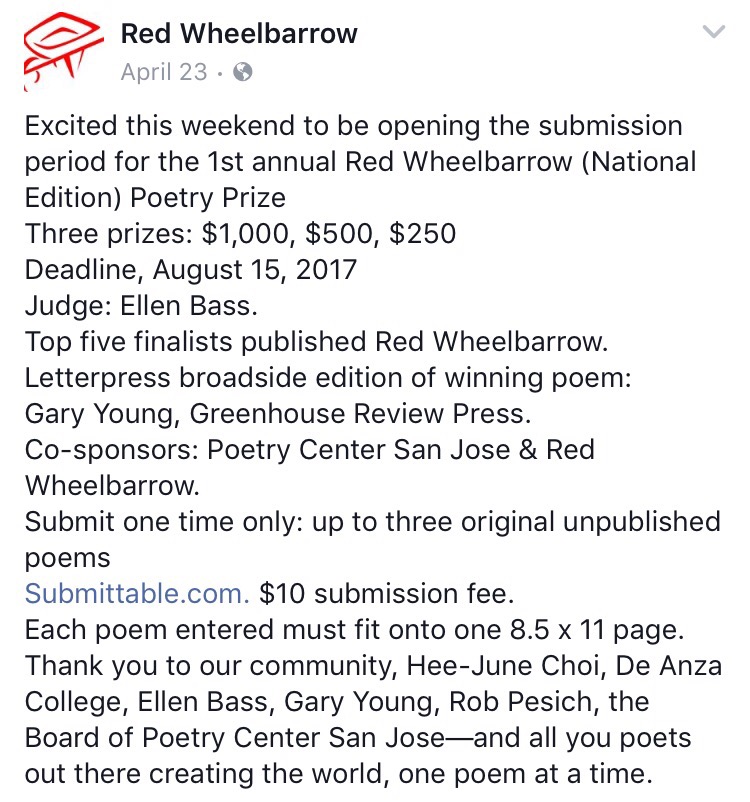Click the globe public privacy icon
This screenshot has width=750, height=802.
[243, 72]
